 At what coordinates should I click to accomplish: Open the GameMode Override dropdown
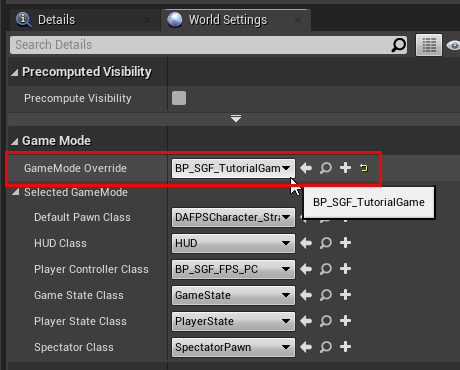tap(233, 168)
